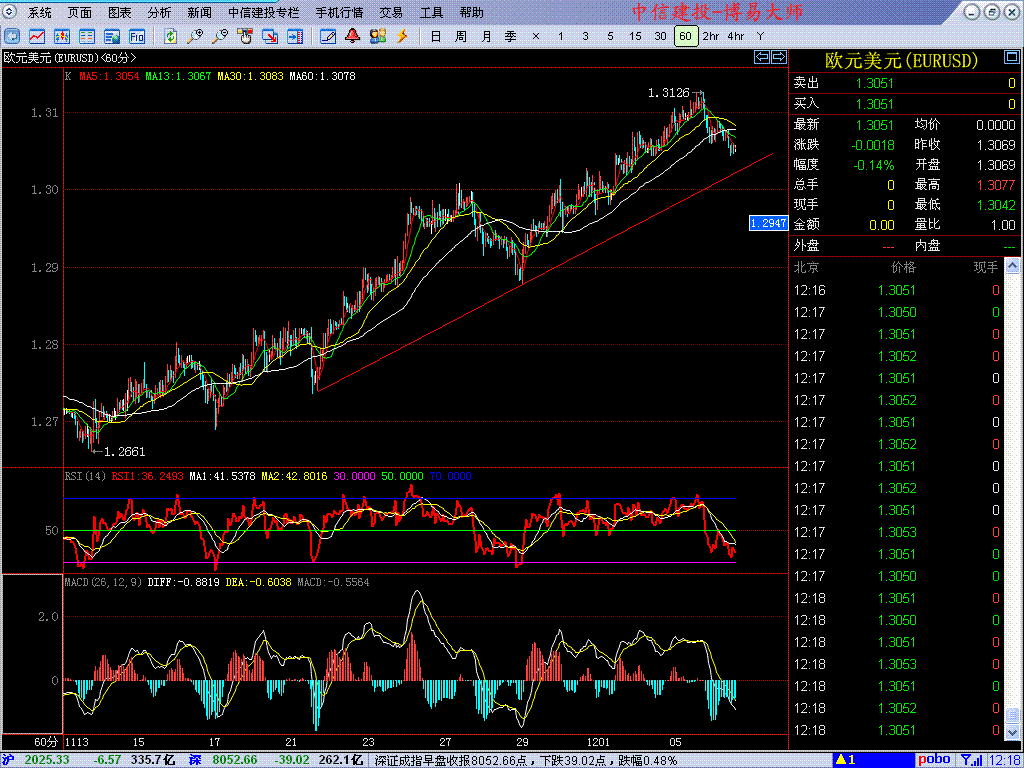Click the blue arrow panel toggle icon
Screen dimensions: 1024x768
tap(295, 36)
